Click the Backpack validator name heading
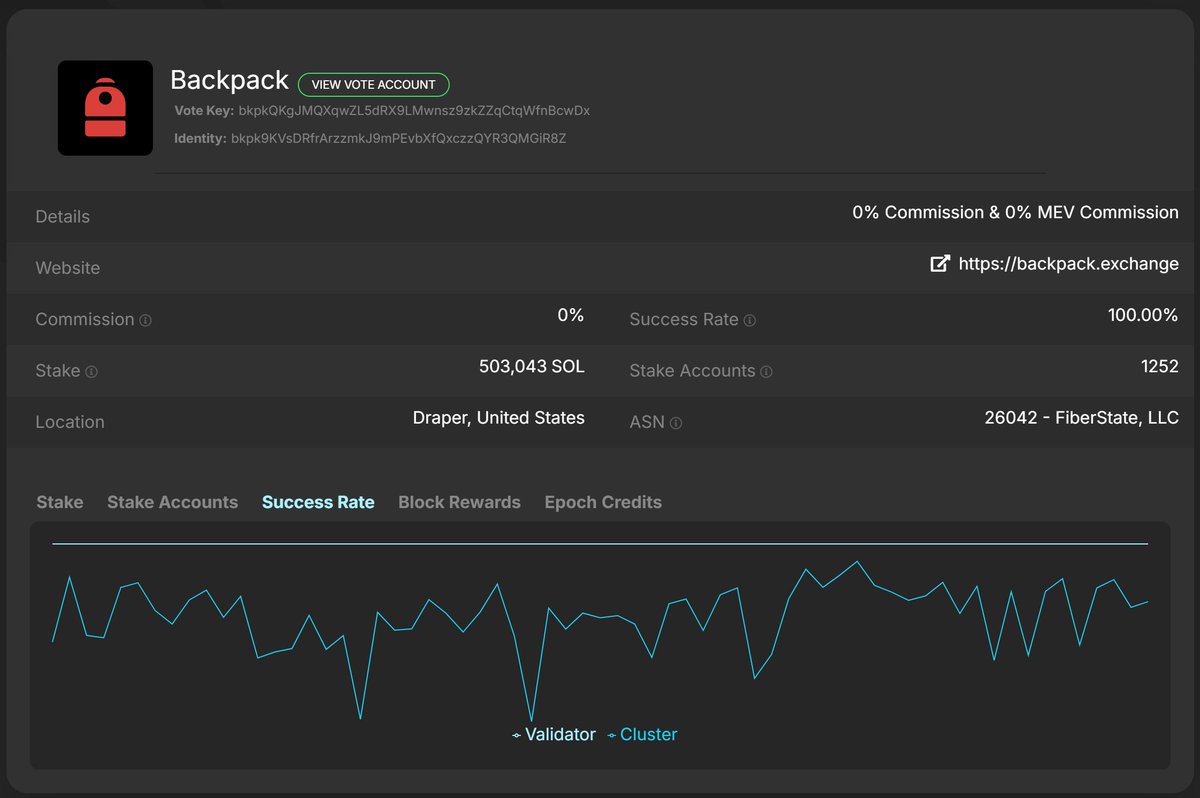 coord(229,80)
